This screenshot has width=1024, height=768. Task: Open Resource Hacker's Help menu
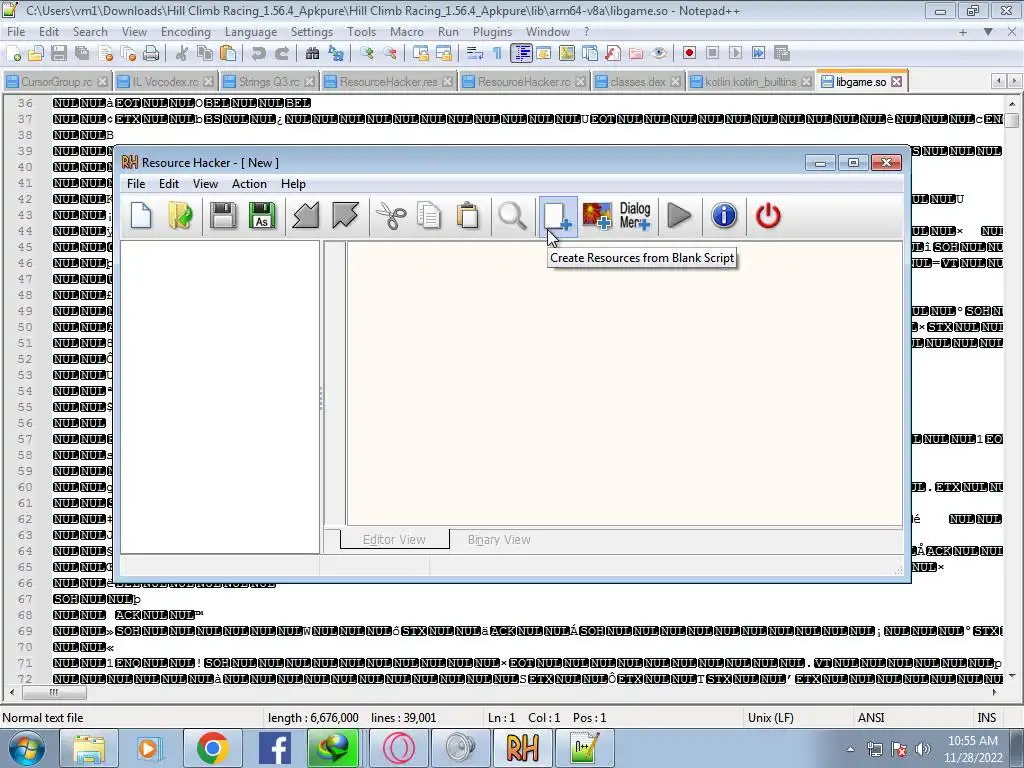293,184
